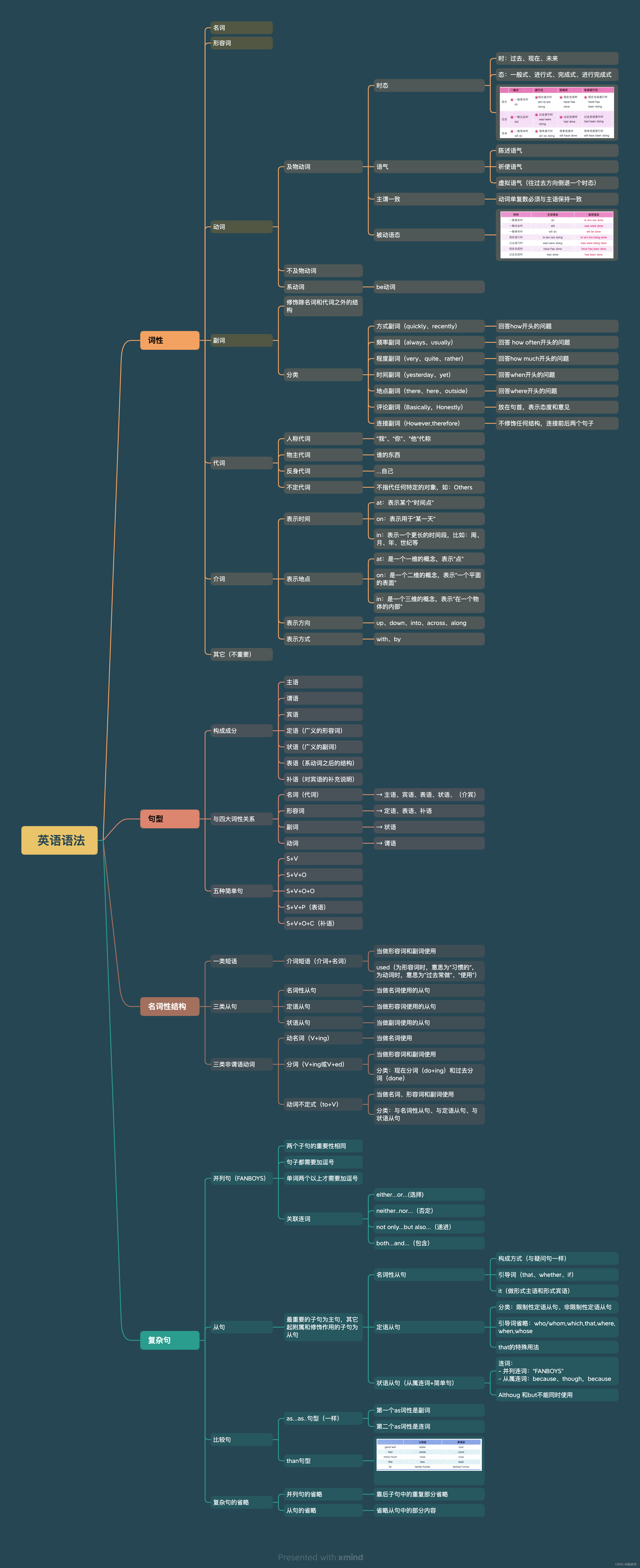Select the 副词 node
This screenshot has width=640, height=1568.
[x=242, y=340]
